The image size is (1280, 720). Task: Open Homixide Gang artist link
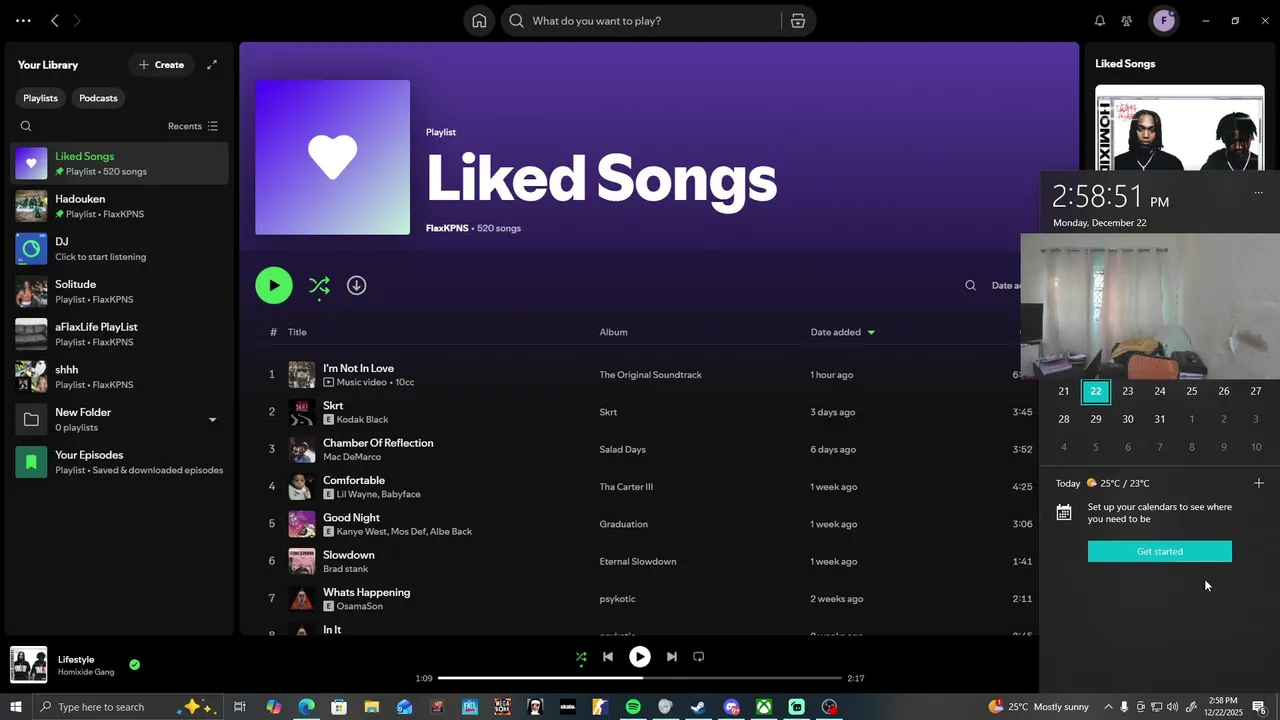coord(86,672)
